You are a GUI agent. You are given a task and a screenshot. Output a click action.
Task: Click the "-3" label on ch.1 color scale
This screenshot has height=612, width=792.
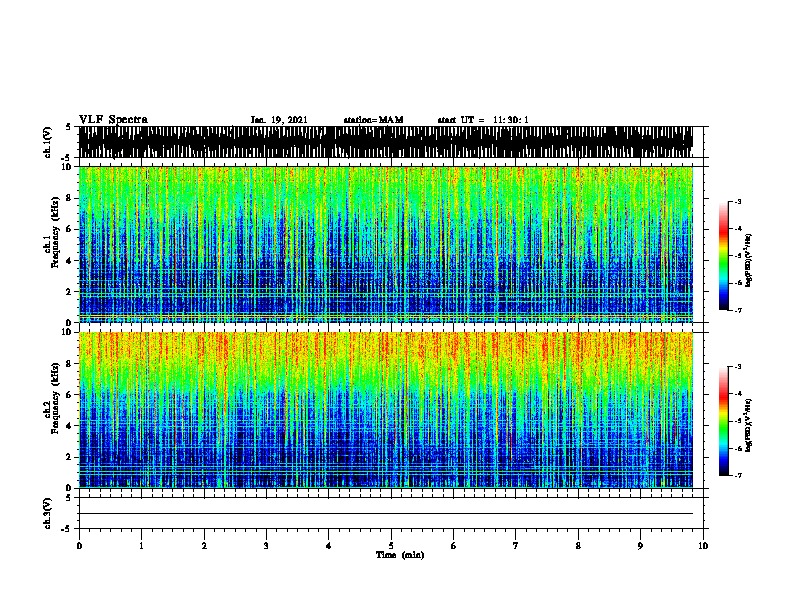pyautogui.click(x=737, y=202)
